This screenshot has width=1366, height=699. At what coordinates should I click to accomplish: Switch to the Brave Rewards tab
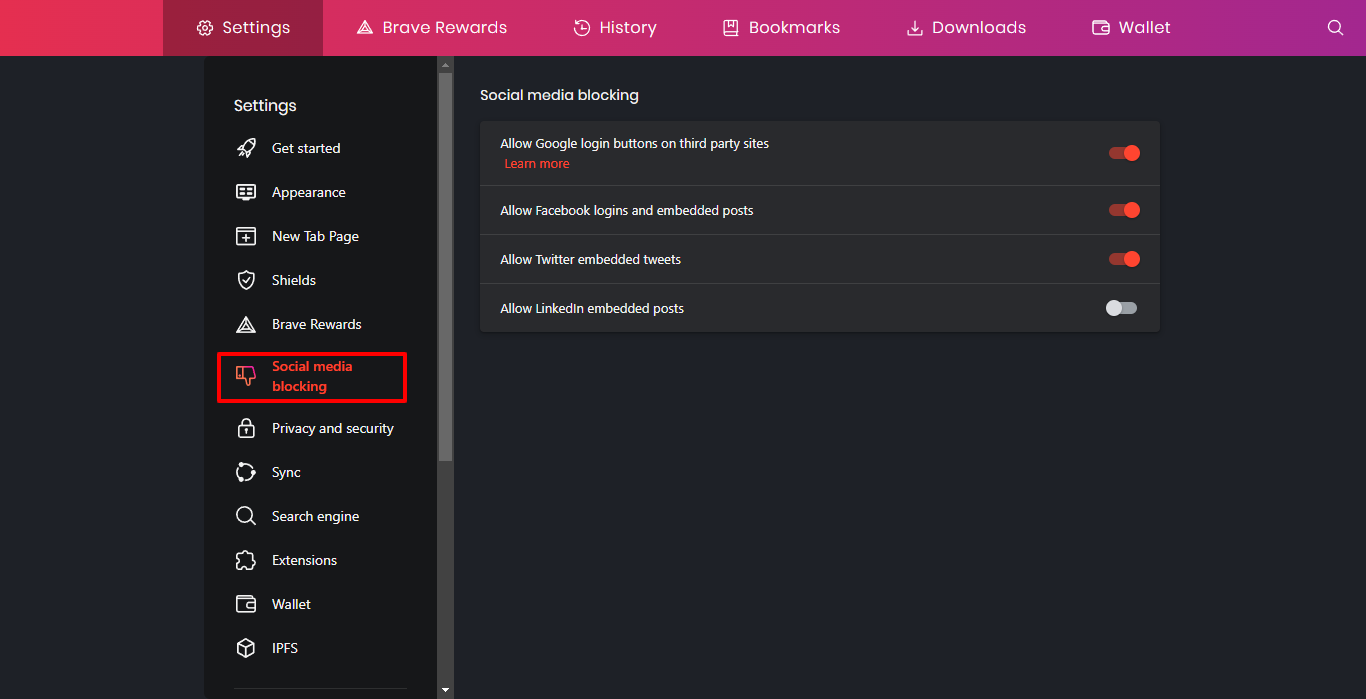point(431,27)
